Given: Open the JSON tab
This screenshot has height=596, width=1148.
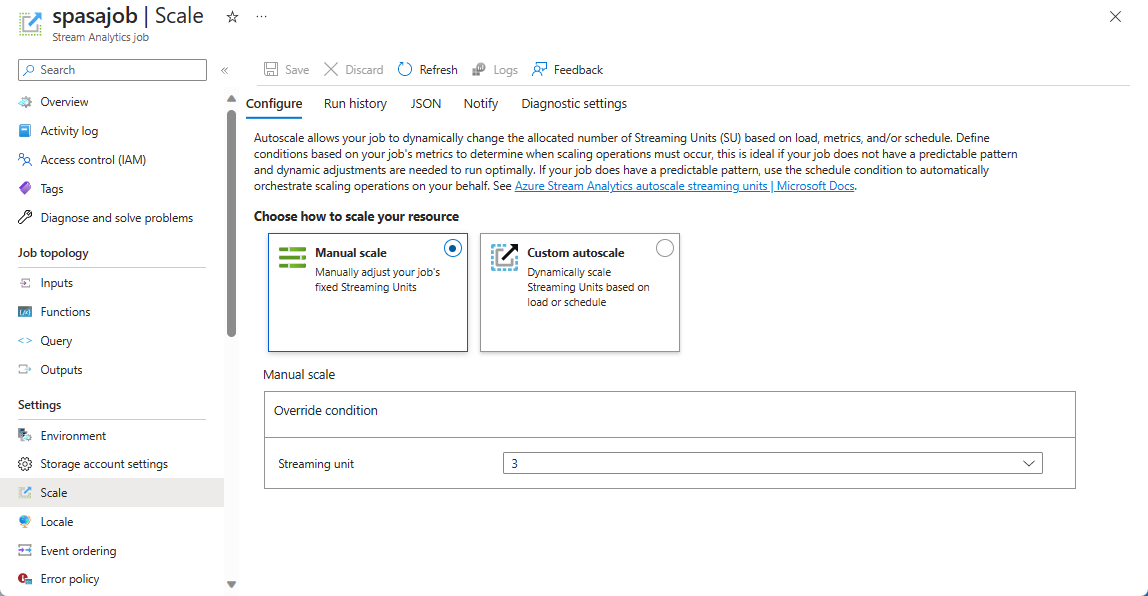Looking at the screenshot, I should (x=425, y=104).
